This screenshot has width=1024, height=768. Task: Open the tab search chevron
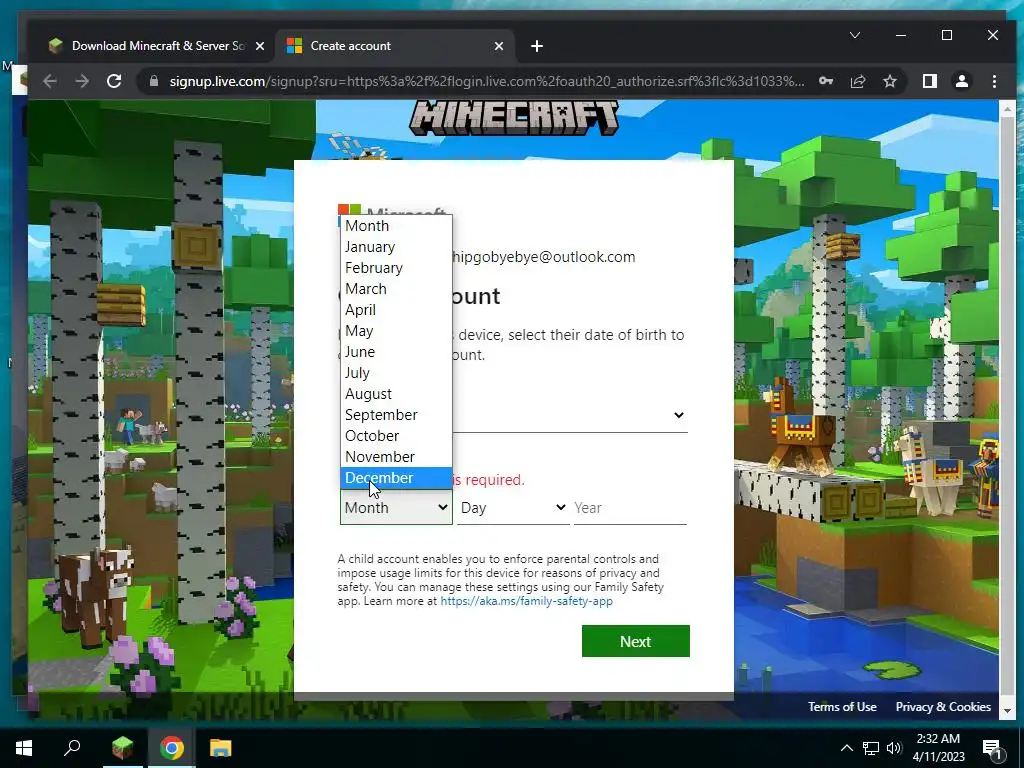pos(855,35)
